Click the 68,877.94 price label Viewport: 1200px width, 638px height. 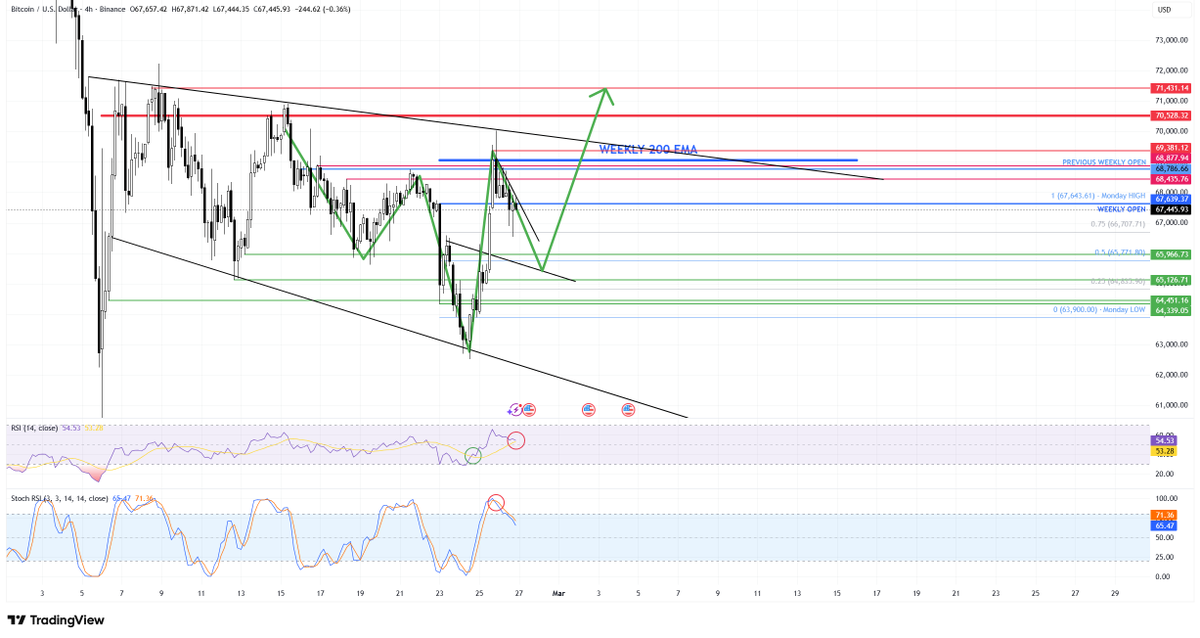click(1171, 158)
